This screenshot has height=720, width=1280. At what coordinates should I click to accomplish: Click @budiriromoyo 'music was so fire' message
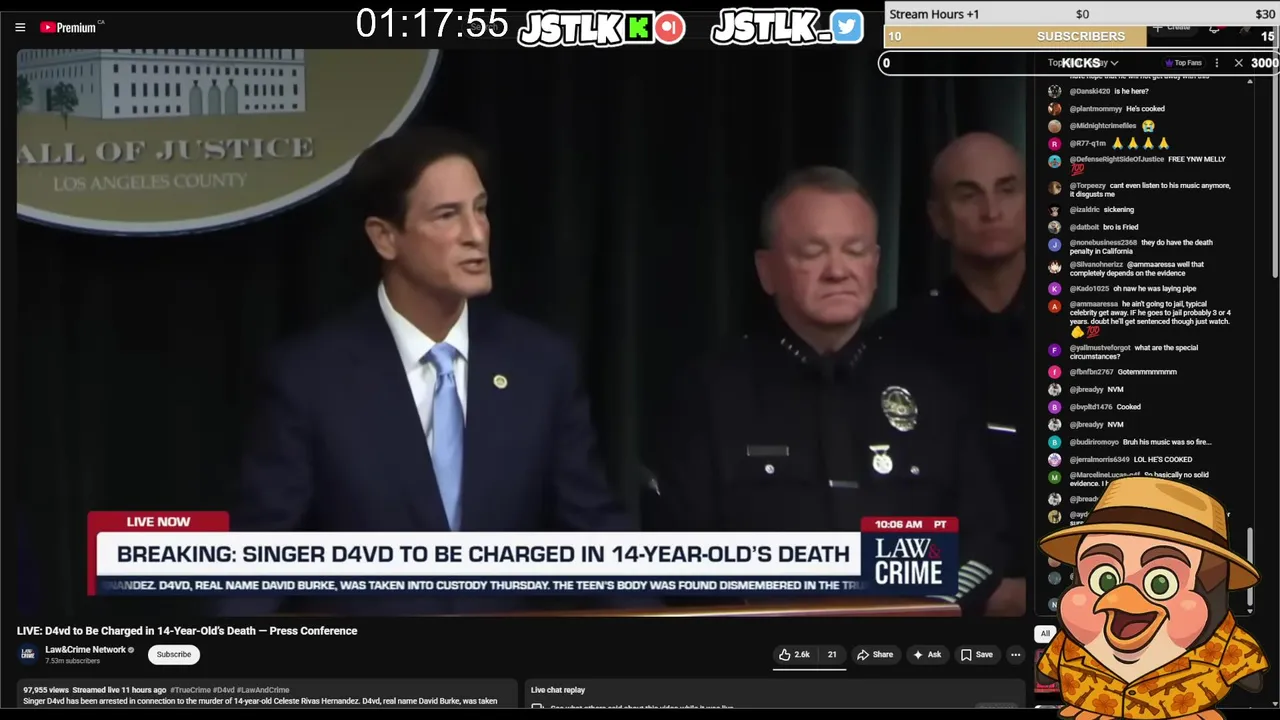coord(1166,442)
